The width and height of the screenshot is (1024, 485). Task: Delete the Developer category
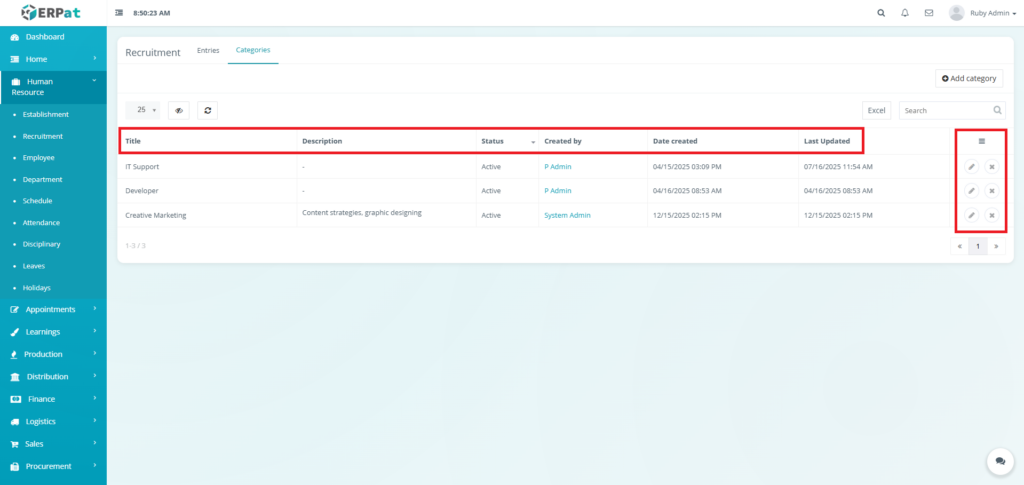(991, 190)
